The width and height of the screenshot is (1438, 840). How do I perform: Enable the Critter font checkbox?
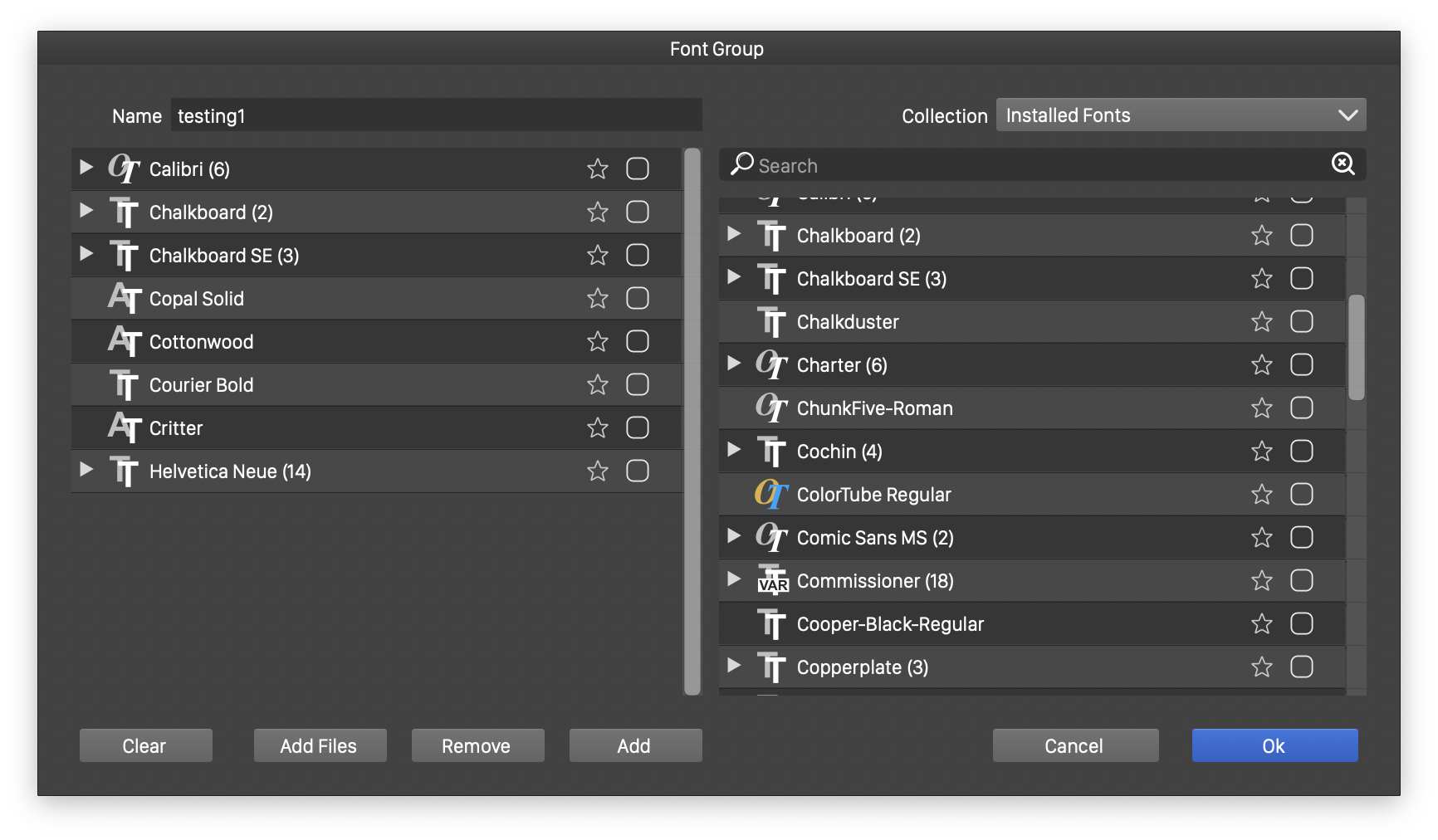pyautogui.click(x=637, y=427)
